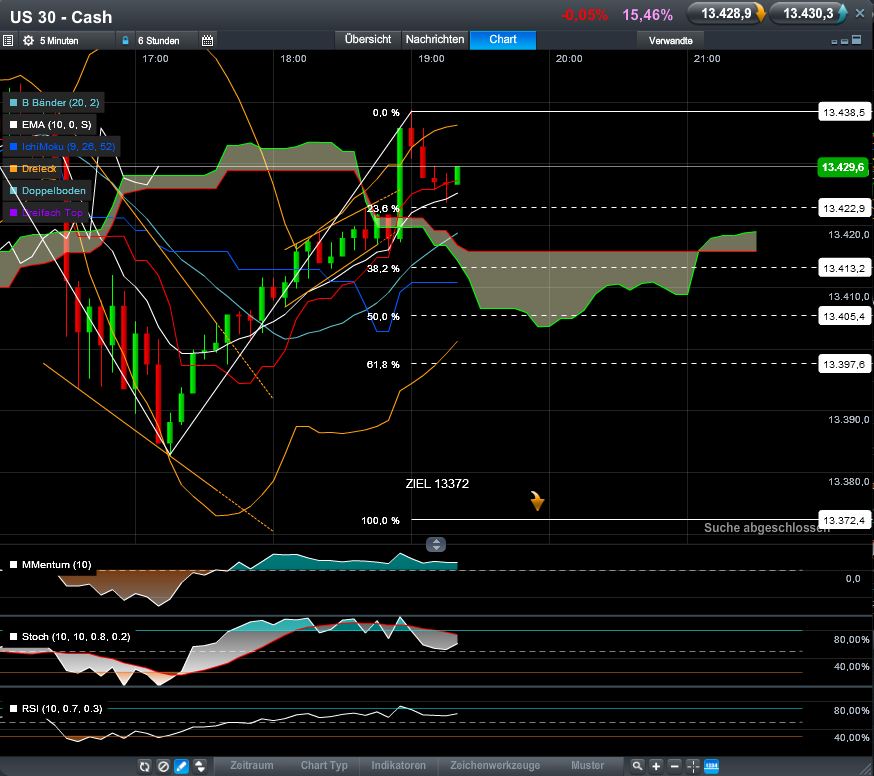Click the teal buy arrow icon
The image size is (874, 776).
coord(842,13)
